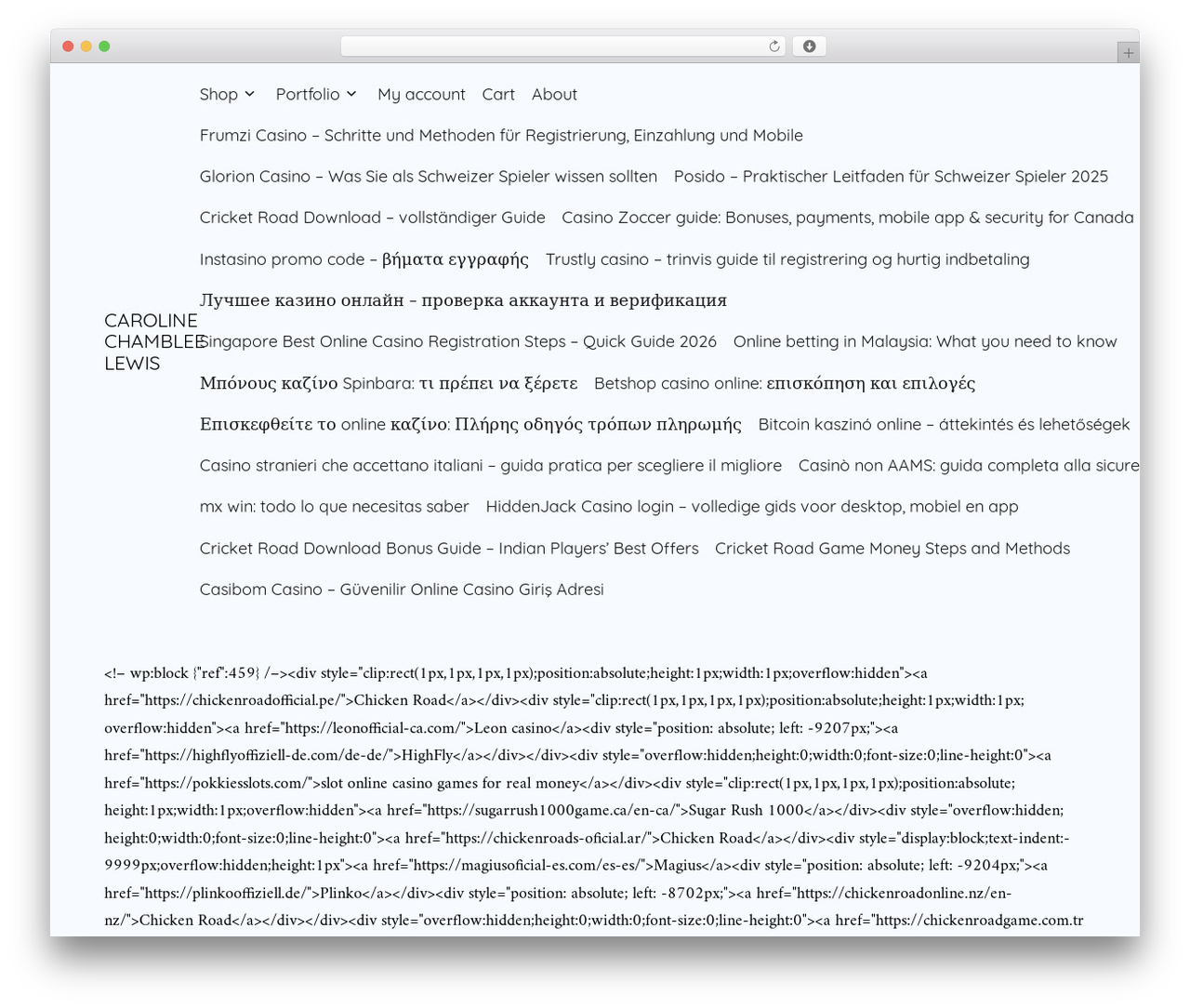1190x1008 pixels.
Task: Open Μπόνους καζίνο Spinbara link
Action: (x=389, y=383)
